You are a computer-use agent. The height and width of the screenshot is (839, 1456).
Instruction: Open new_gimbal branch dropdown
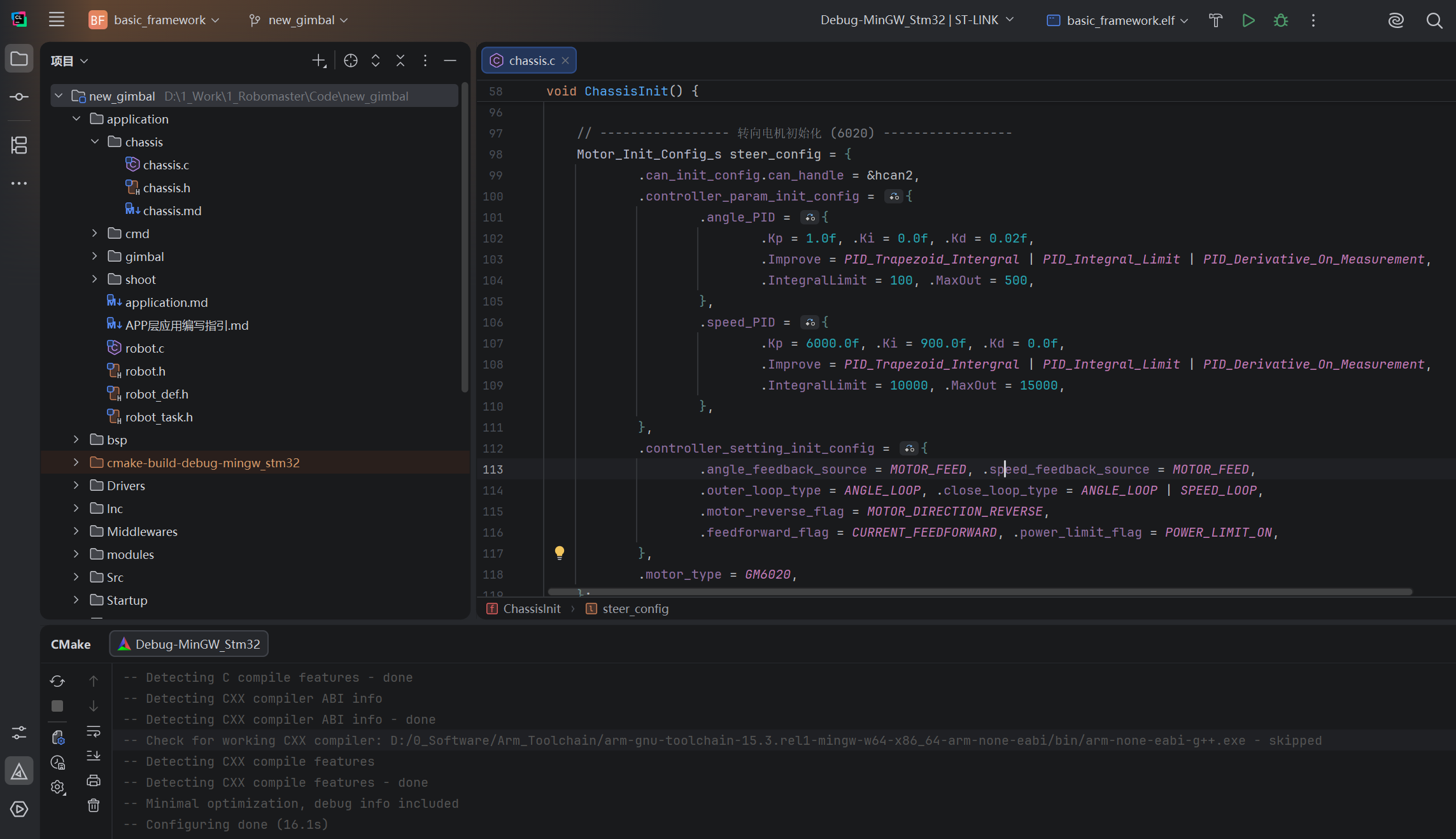pos(299,20)
